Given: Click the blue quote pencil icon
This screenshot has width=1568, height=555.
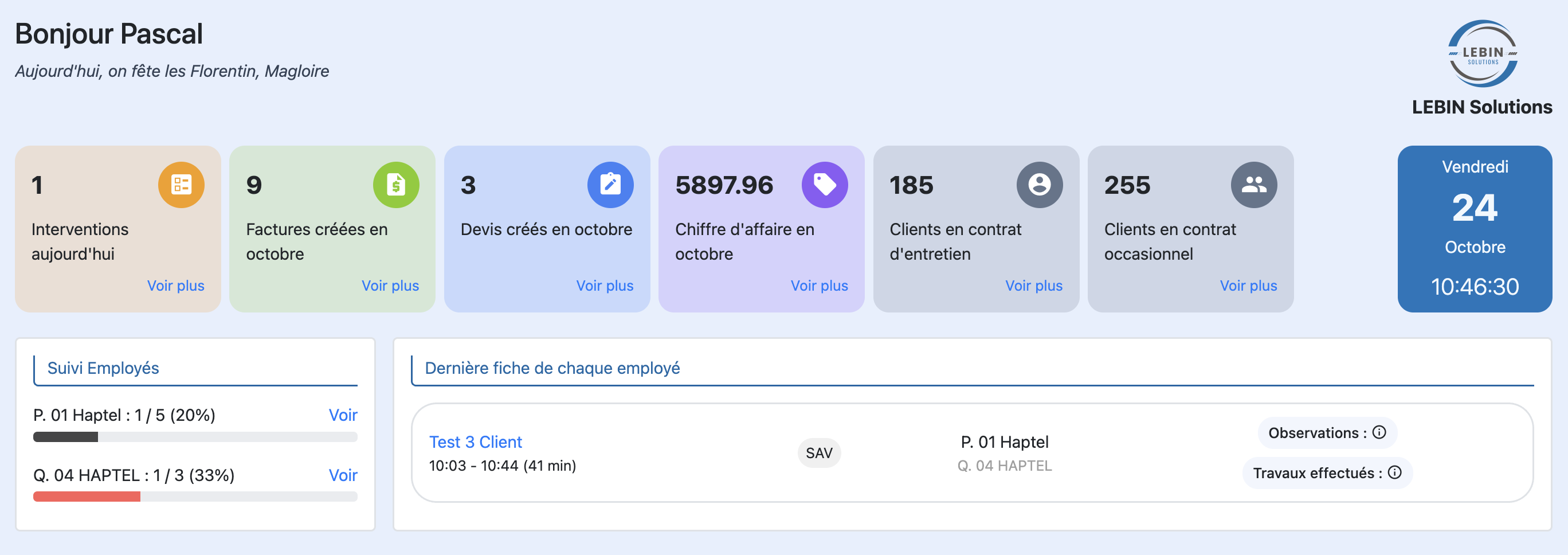Looking at the screenshot, I should click(610, 185).
